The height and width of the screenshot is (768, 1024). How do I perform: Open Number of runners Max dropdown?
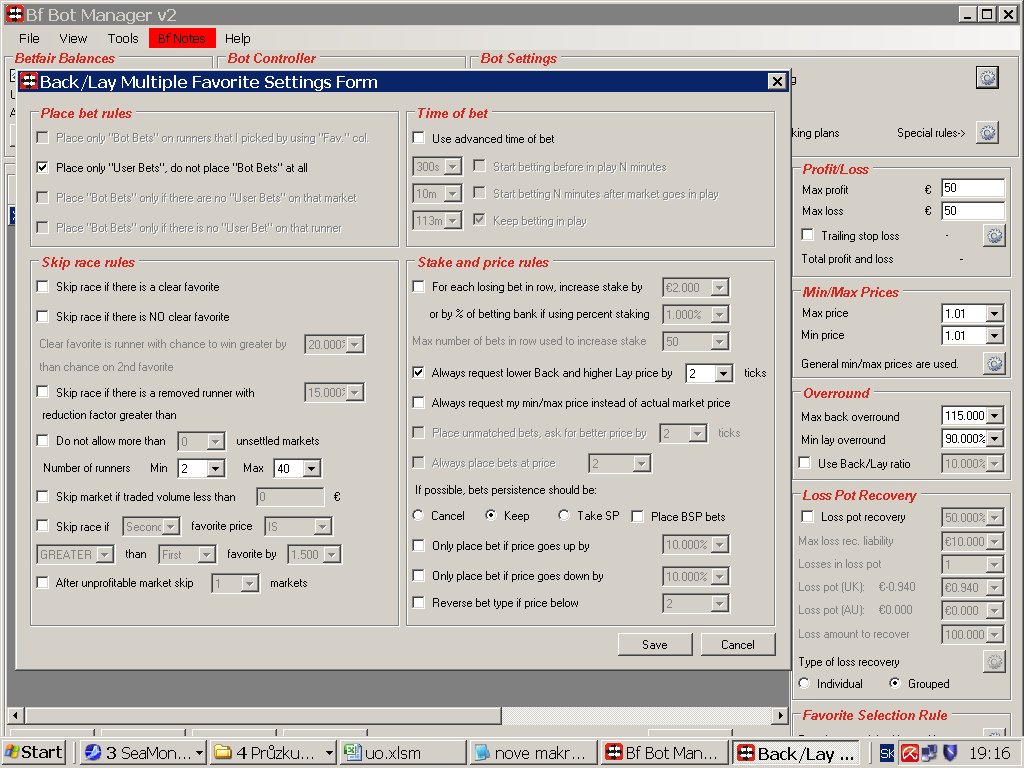(312, 468)
